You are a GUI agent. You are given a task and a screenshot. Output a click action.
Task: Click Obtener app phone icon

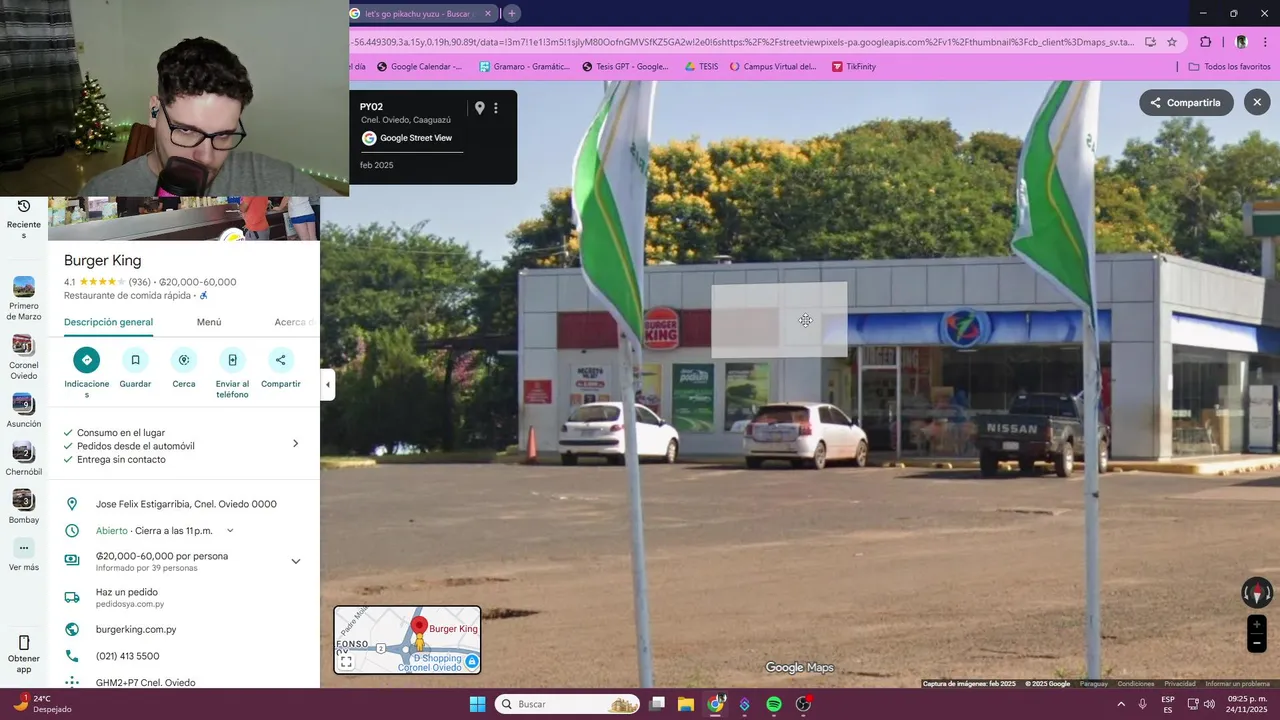(x=24, y=642)
